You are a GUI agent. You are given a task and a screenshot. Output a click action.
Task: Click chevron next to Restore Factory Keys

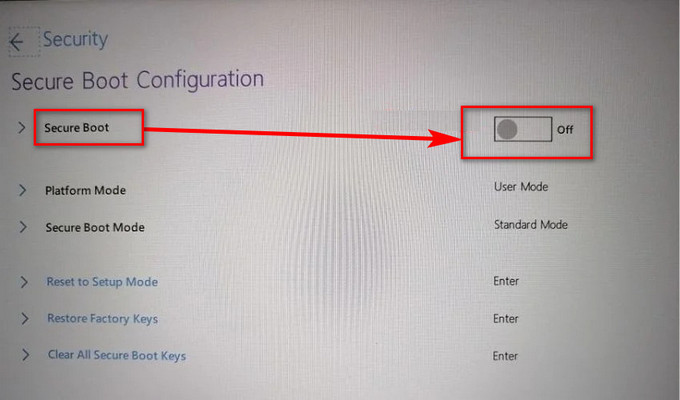pyautogui.click(x=25, y=319)
